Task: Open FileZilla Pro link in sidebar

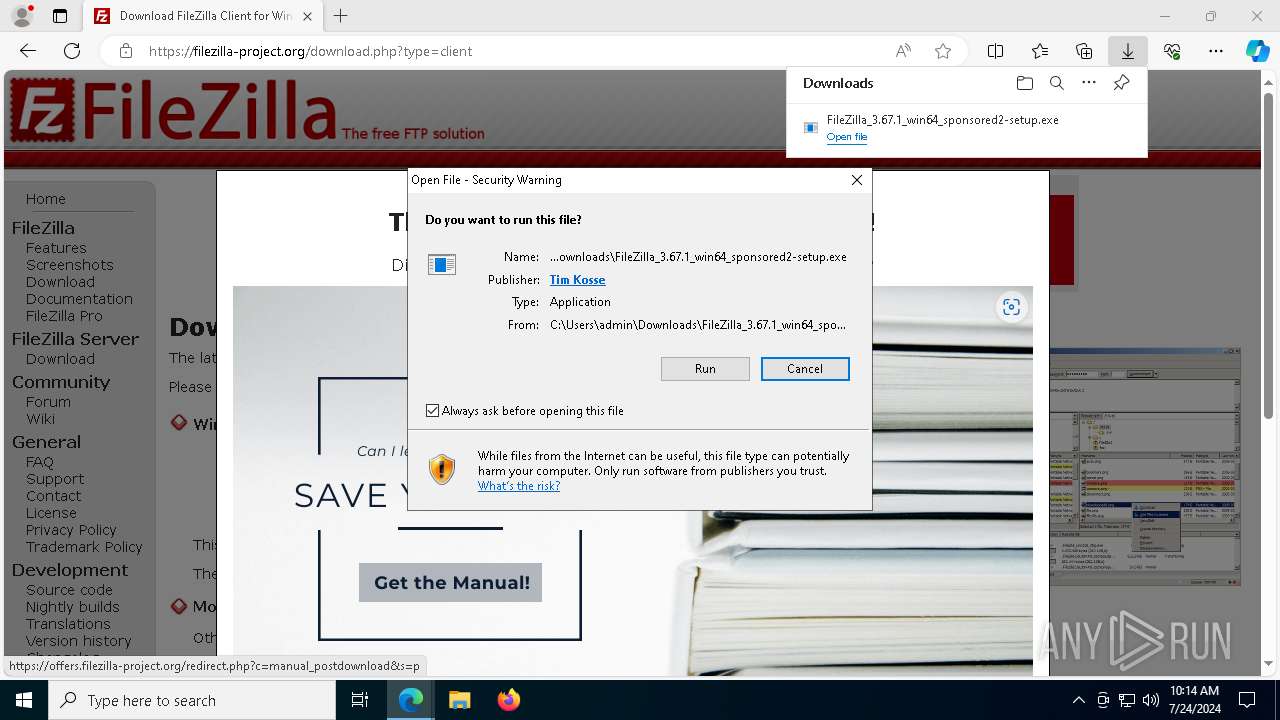Action: coord(64,316)
